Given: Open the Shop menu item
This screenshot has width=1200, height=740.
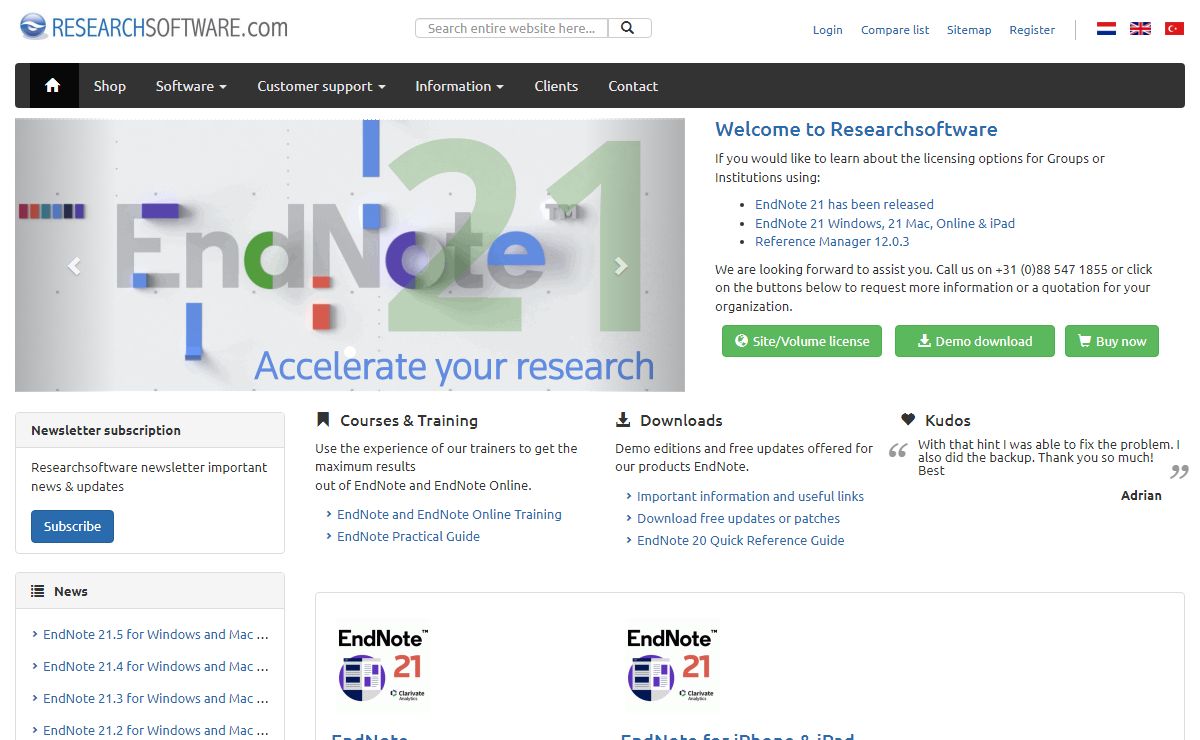Looking at the screenshot, I should tap(110, 86).
